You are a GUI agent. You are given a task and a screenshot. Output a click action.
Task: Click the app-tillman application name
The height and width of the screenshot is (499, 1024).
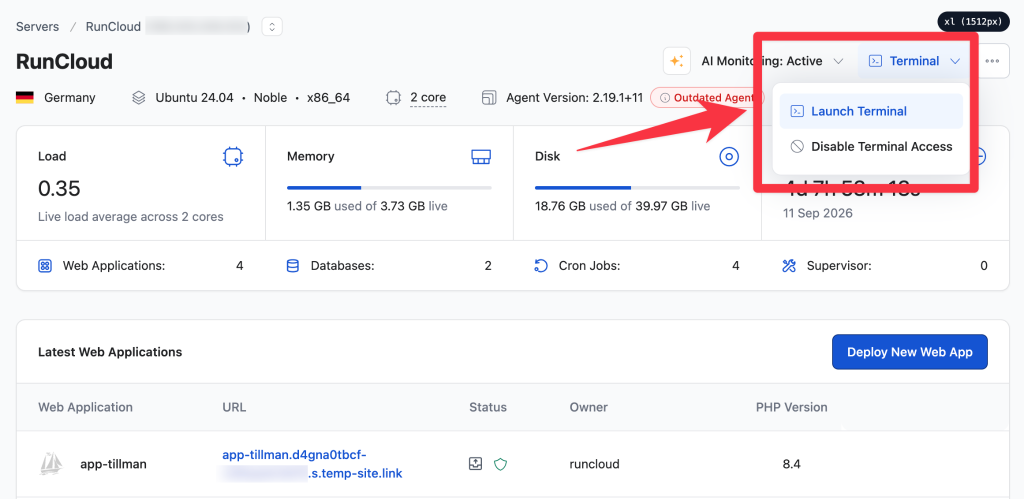point(114,464)
